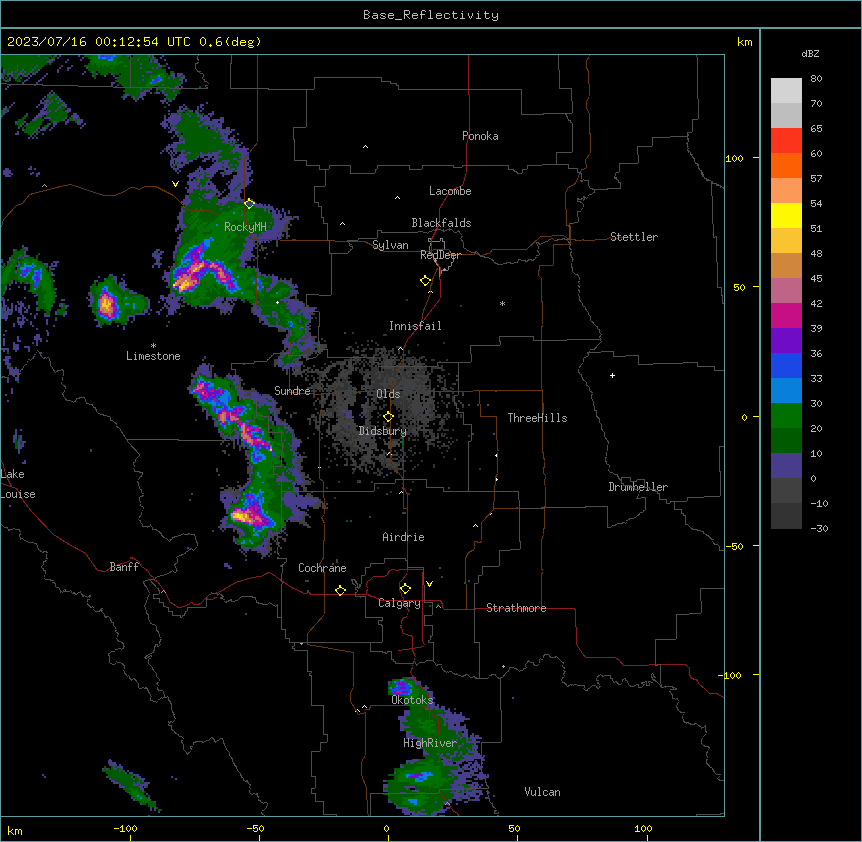Click the yellow diamond marker above RockyMH

(249, 204)
